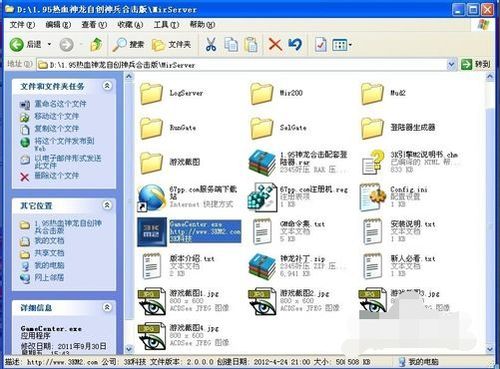This screenshot has height=369, width=500.
Task: Open the 工具(T) menu
Action: (x=166, y=25)
